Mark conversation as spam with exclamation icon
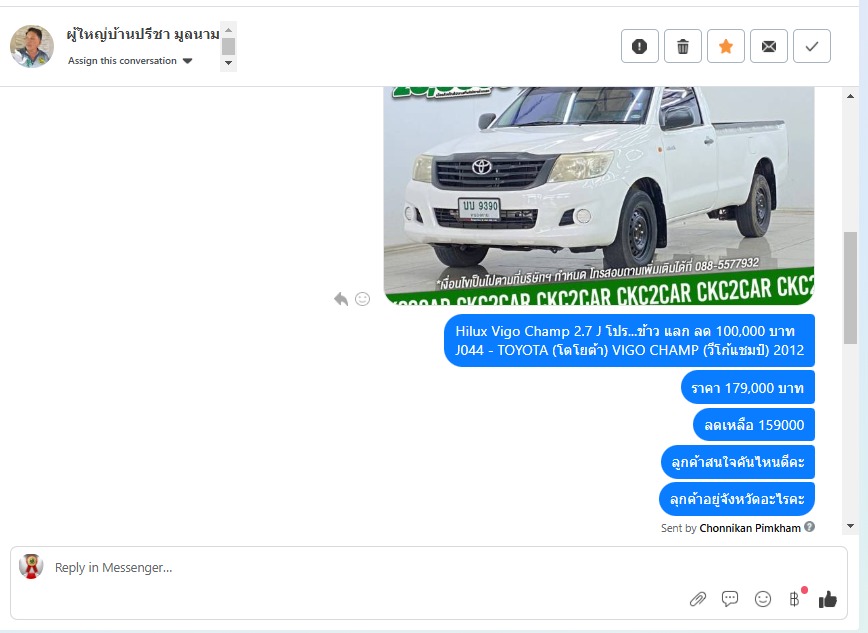This screenshot has height=633, width=868. pos(640,46)
